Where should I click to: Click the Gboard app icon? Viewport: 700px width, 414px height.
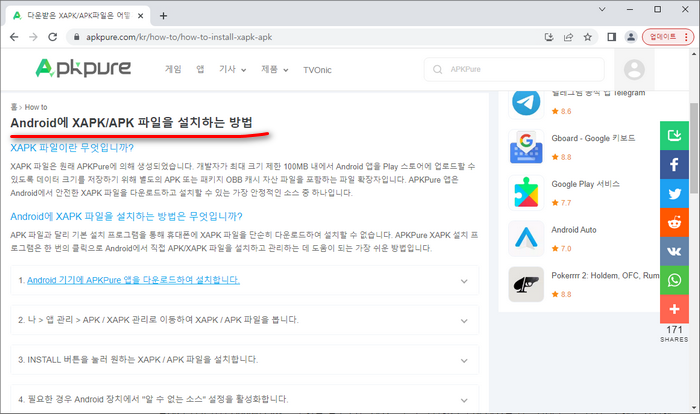[526, 147]
